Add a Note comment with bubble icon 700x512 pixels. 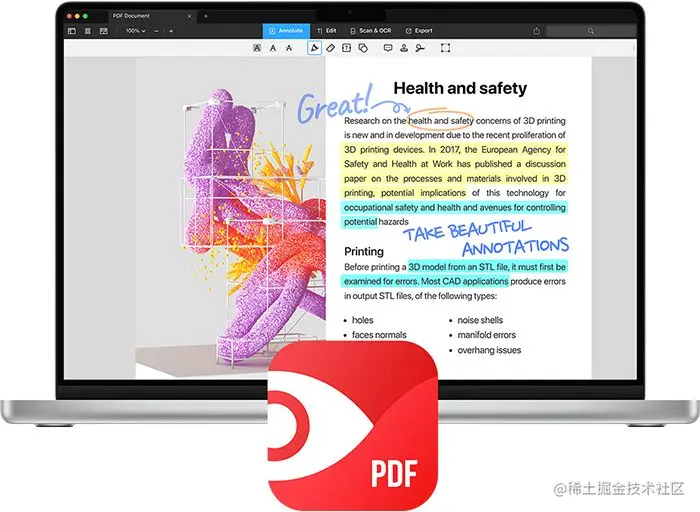point(388,48)
